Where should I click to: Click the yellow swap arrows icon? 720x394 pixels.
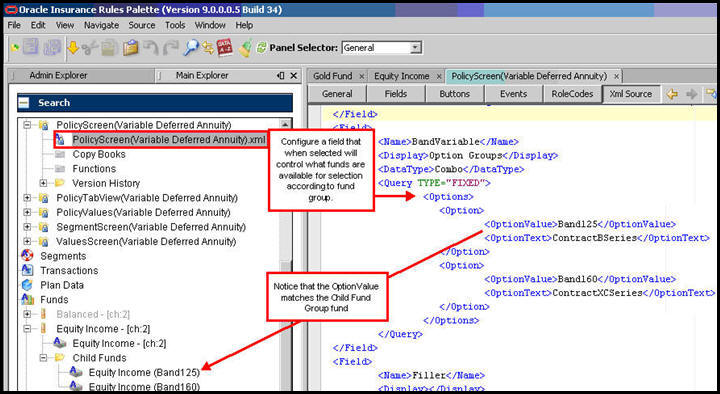(x=208, y=48)
